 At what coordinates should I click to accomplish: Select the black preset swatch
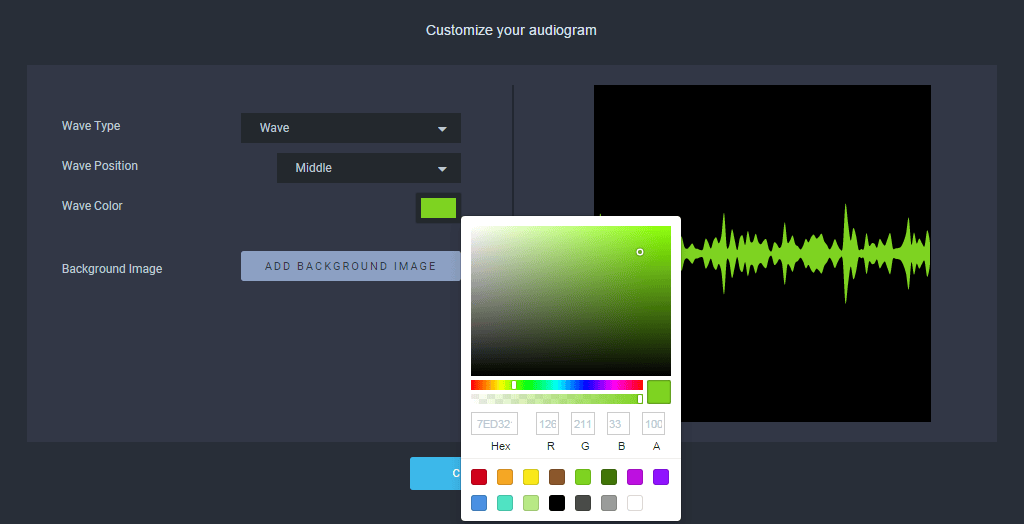coord(557,503)
